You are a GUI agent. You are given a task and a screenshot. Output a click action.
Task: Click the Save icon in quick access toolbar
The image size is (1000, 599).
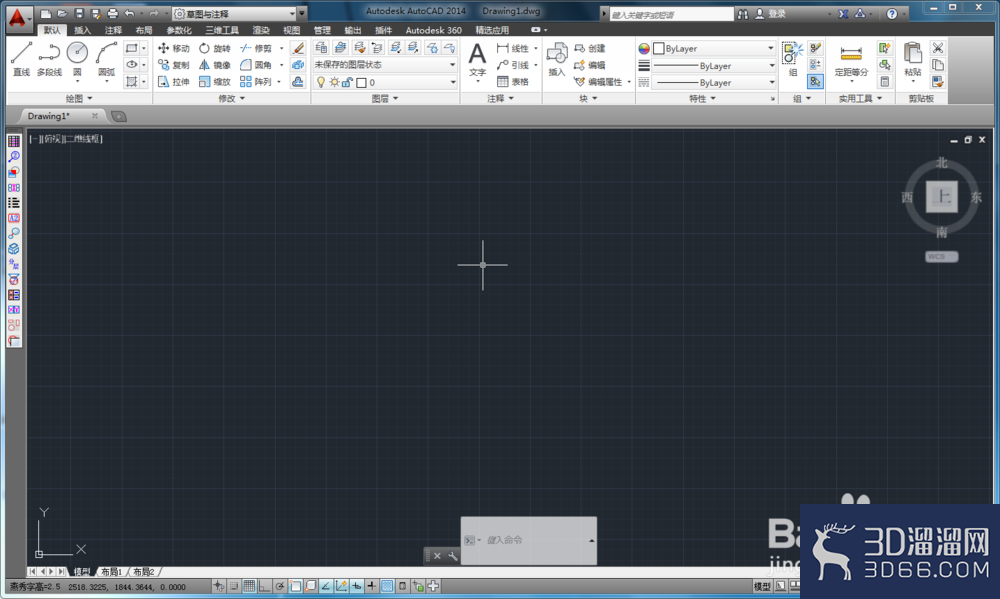(78, 13)
